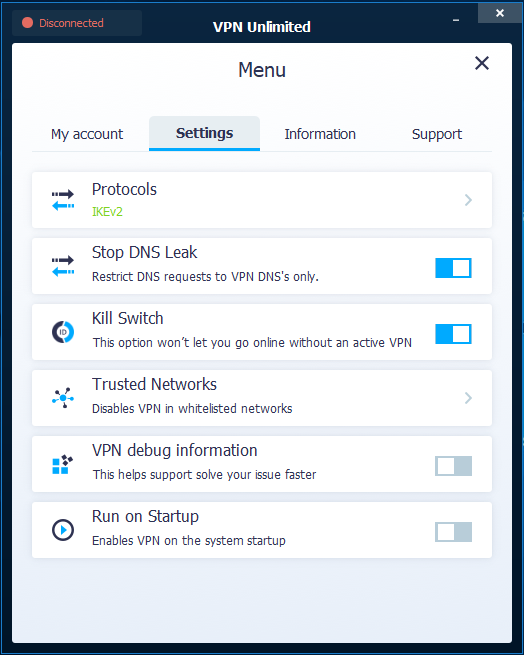
Task: Click the Run on Startup play icon
Action: [63, 530]
